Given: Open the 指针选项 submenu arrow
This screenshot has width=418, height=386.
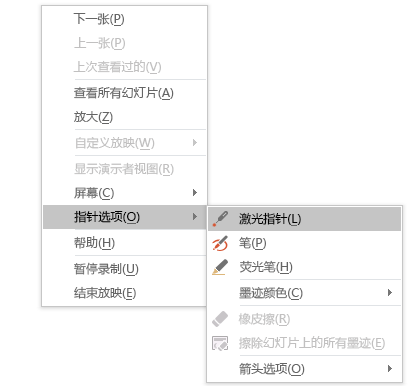Looking at the screenshot, I should pos(195,217).
